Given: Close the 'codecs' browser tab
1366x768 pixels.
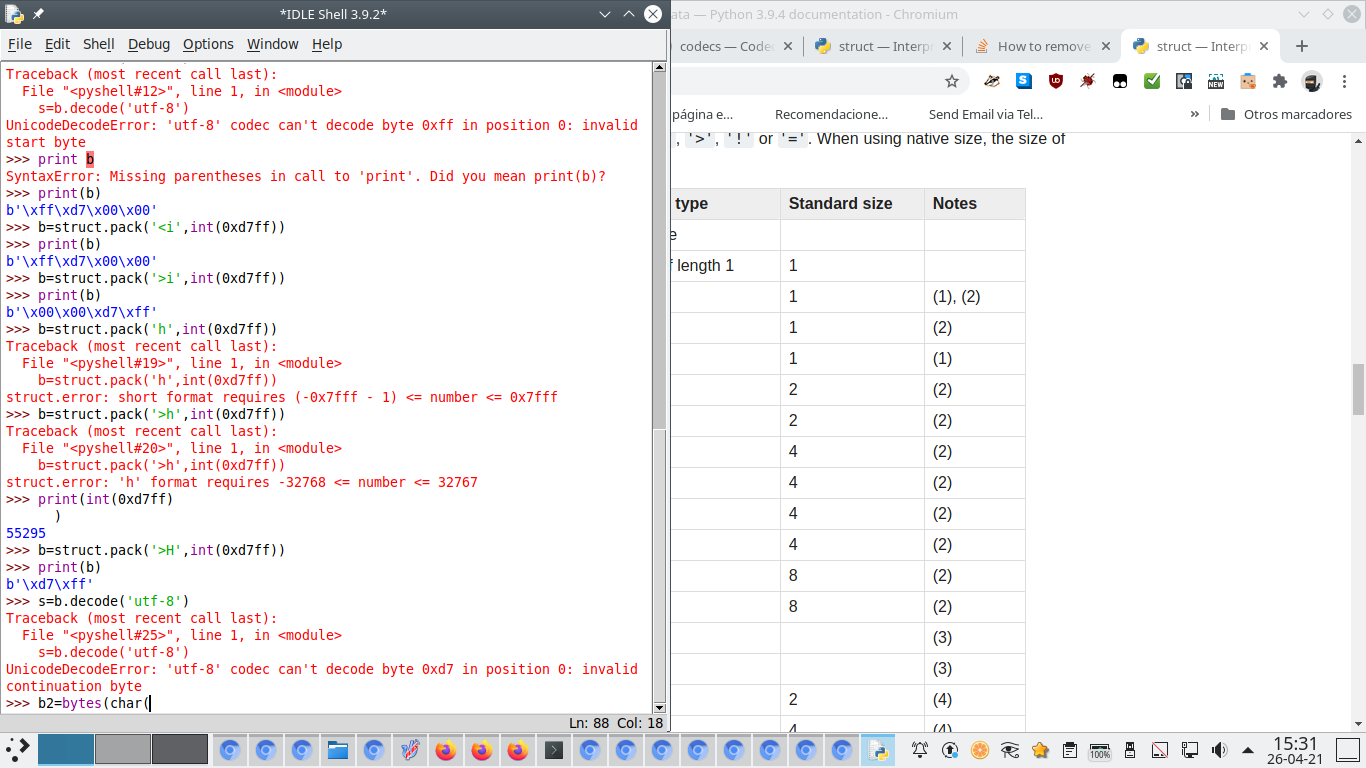Looking at the screenshot, I should coord(787,46).
